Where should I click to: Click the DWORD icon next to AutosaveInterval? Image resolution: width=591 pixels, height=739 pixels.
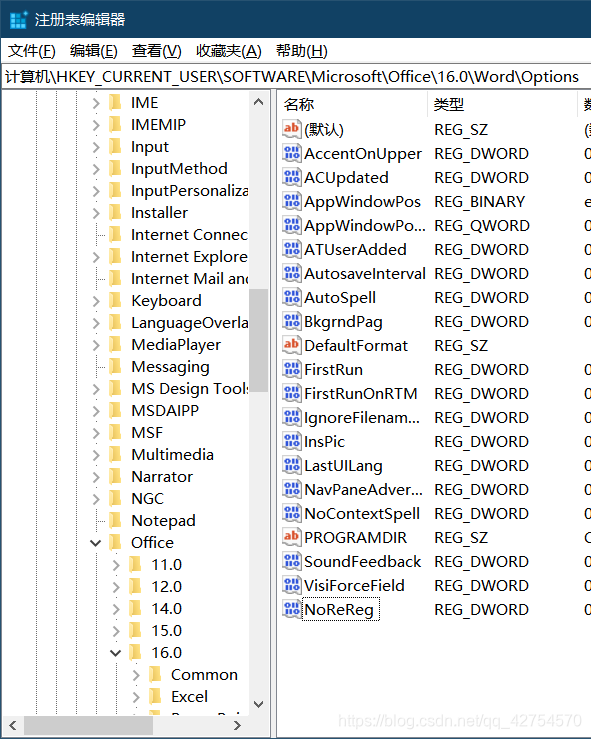point(292,273)
